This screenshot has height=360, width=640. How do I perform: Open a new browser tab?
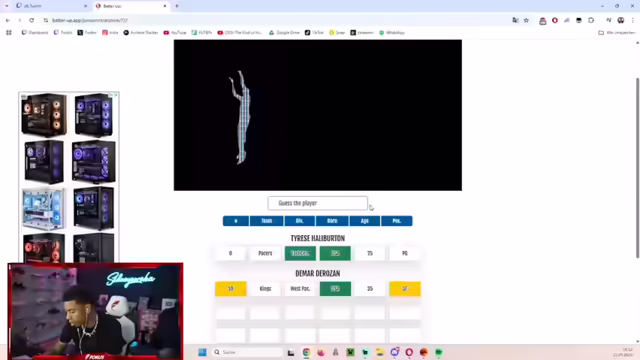[177, 6]
